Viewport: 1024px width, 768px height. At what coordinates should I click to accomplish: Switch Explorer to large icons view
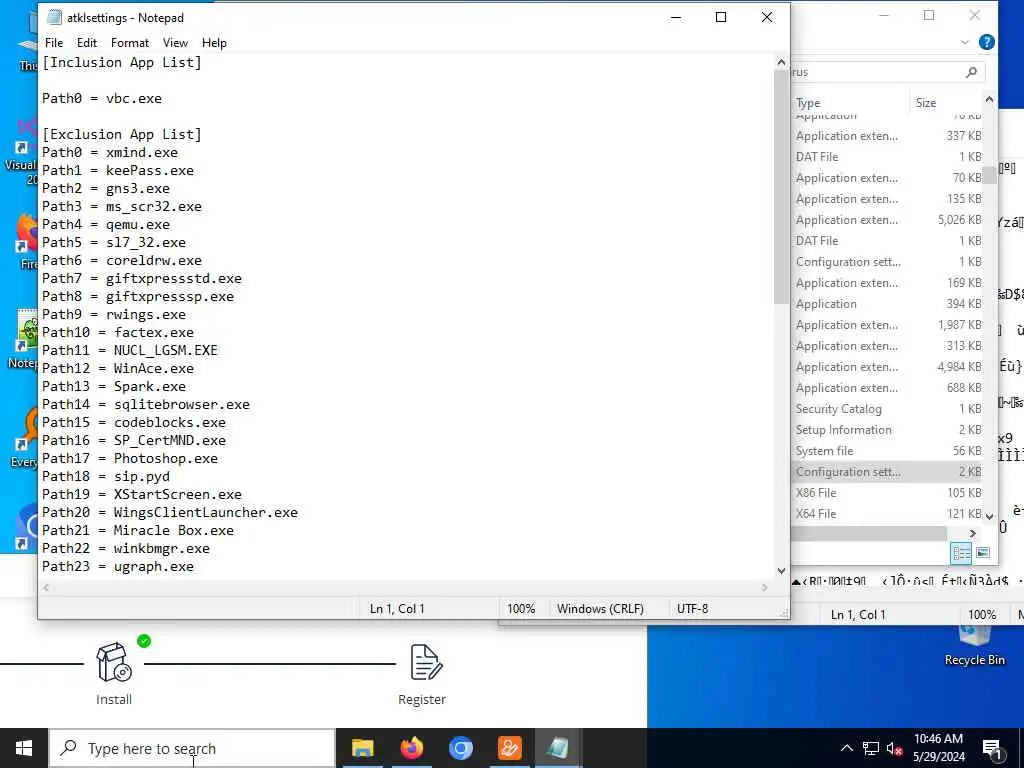tap(983, 553)
